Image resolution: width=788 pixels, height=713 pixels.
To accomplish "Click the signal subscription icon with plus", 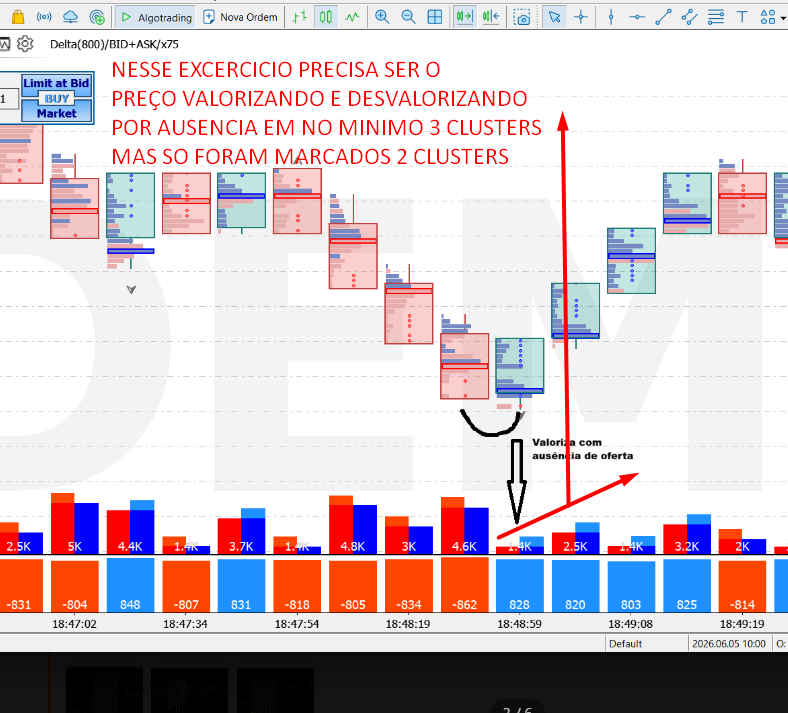I will click(96, 17).
